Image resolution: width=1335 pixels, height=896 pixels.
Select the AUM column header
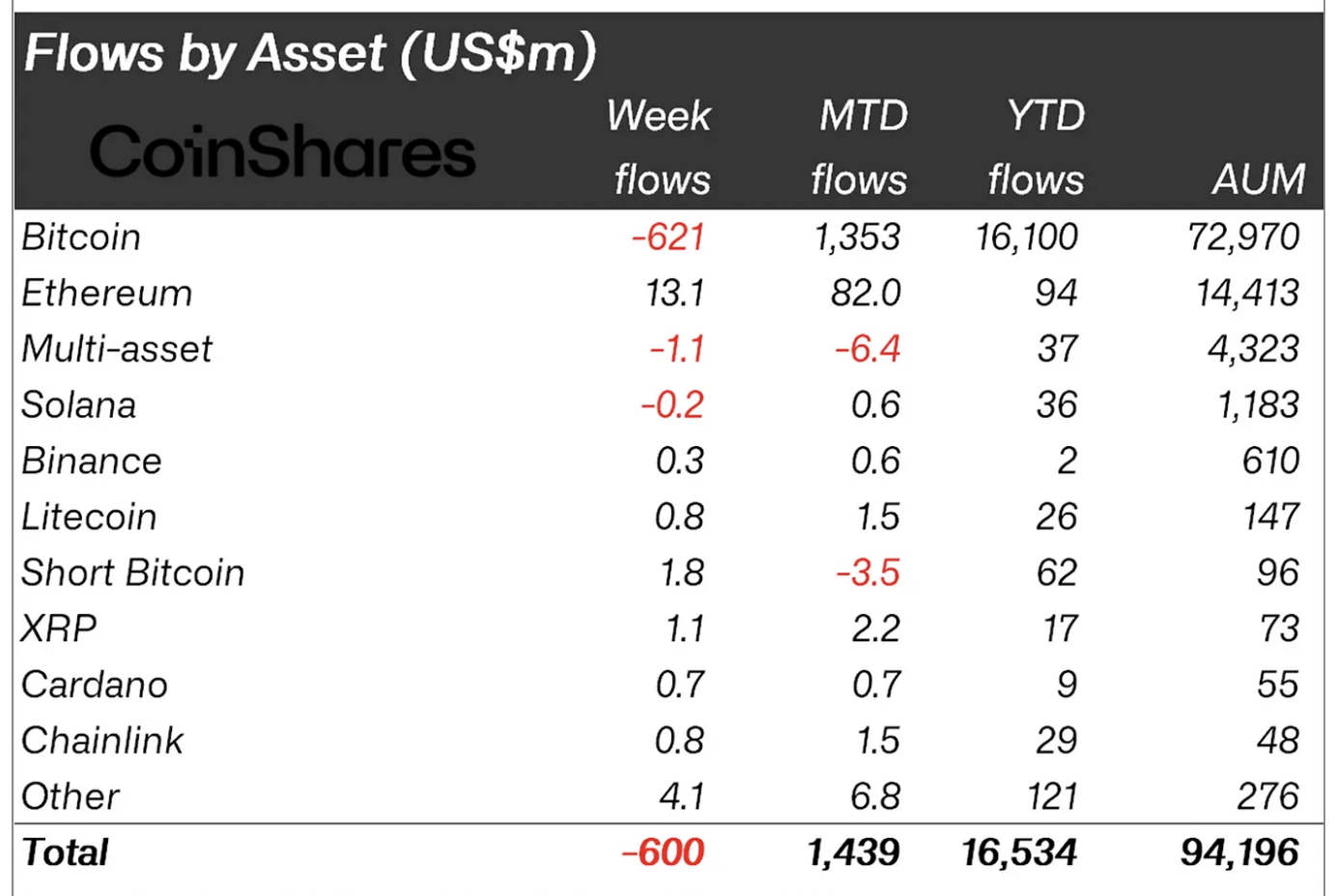(x=1259, y=180)
